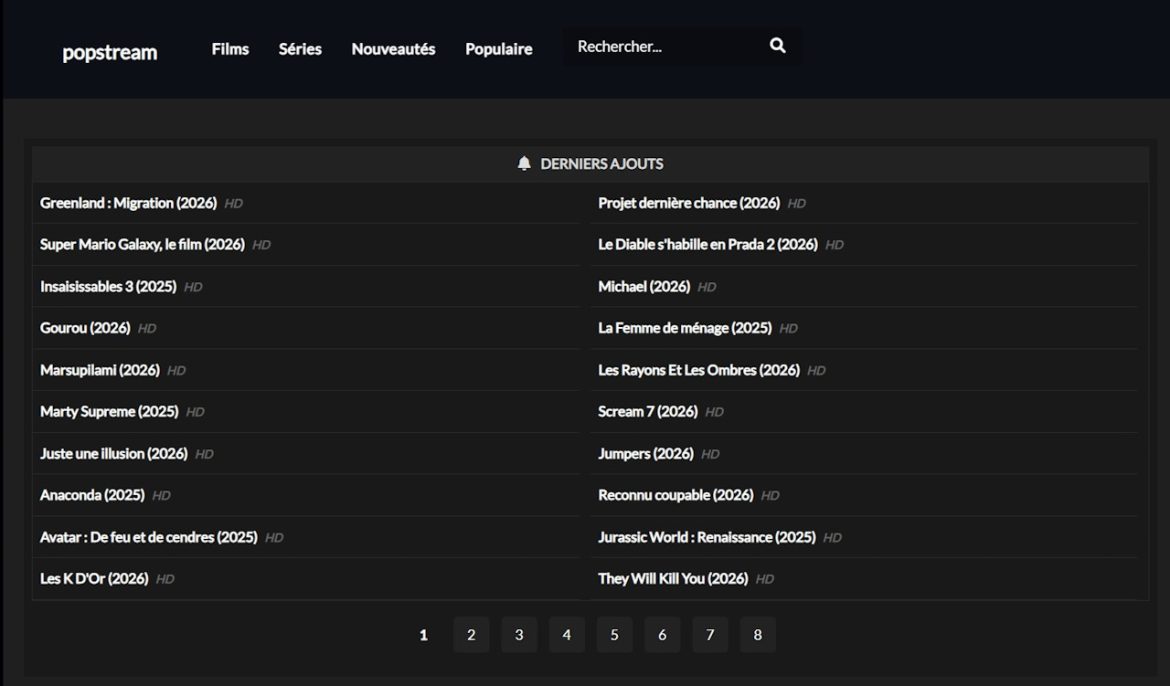
Task: Open They Will Kill You (2026)
Action: coord(673,579)
